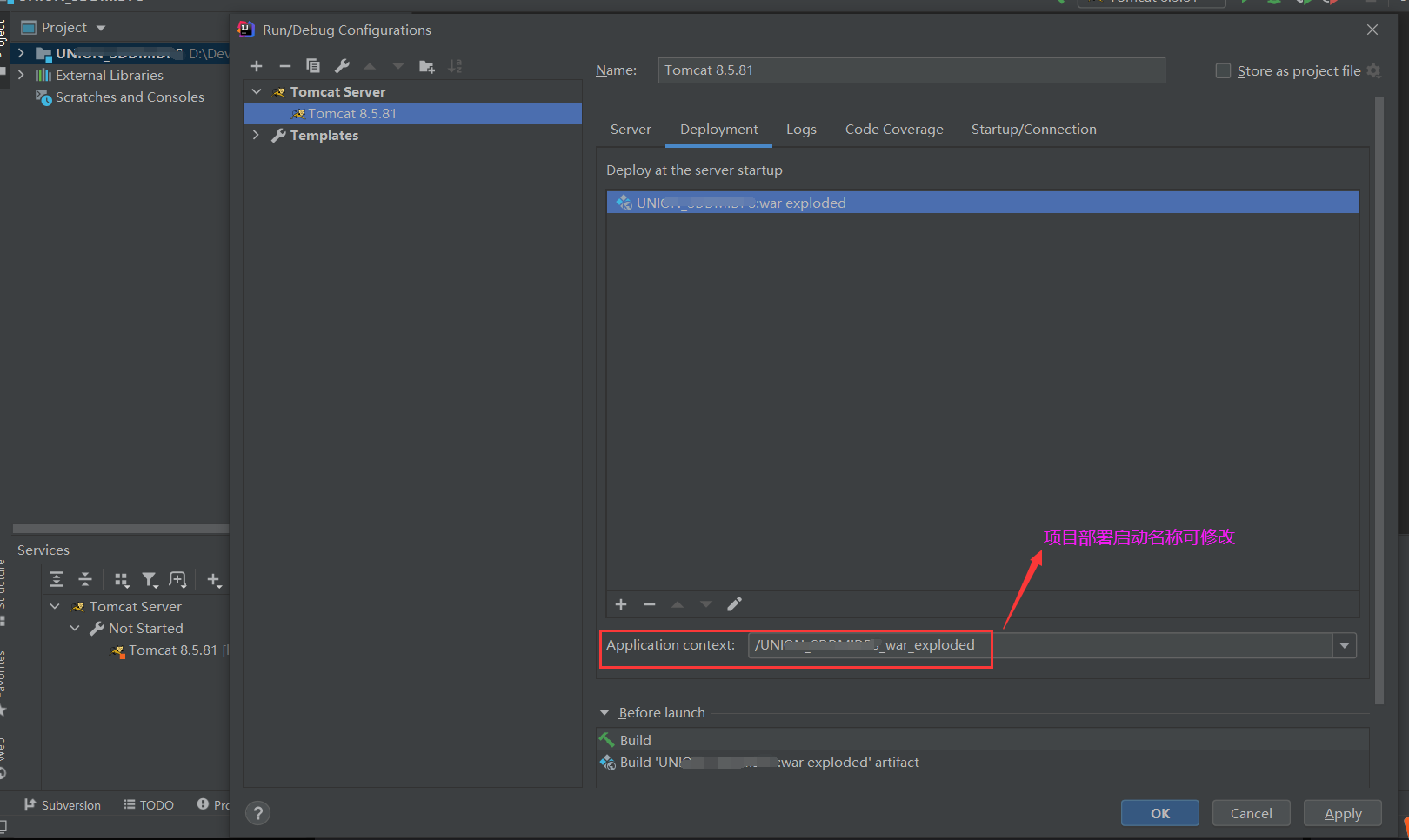Close the Run/Debug Configurations dialog

point(1372,30)
